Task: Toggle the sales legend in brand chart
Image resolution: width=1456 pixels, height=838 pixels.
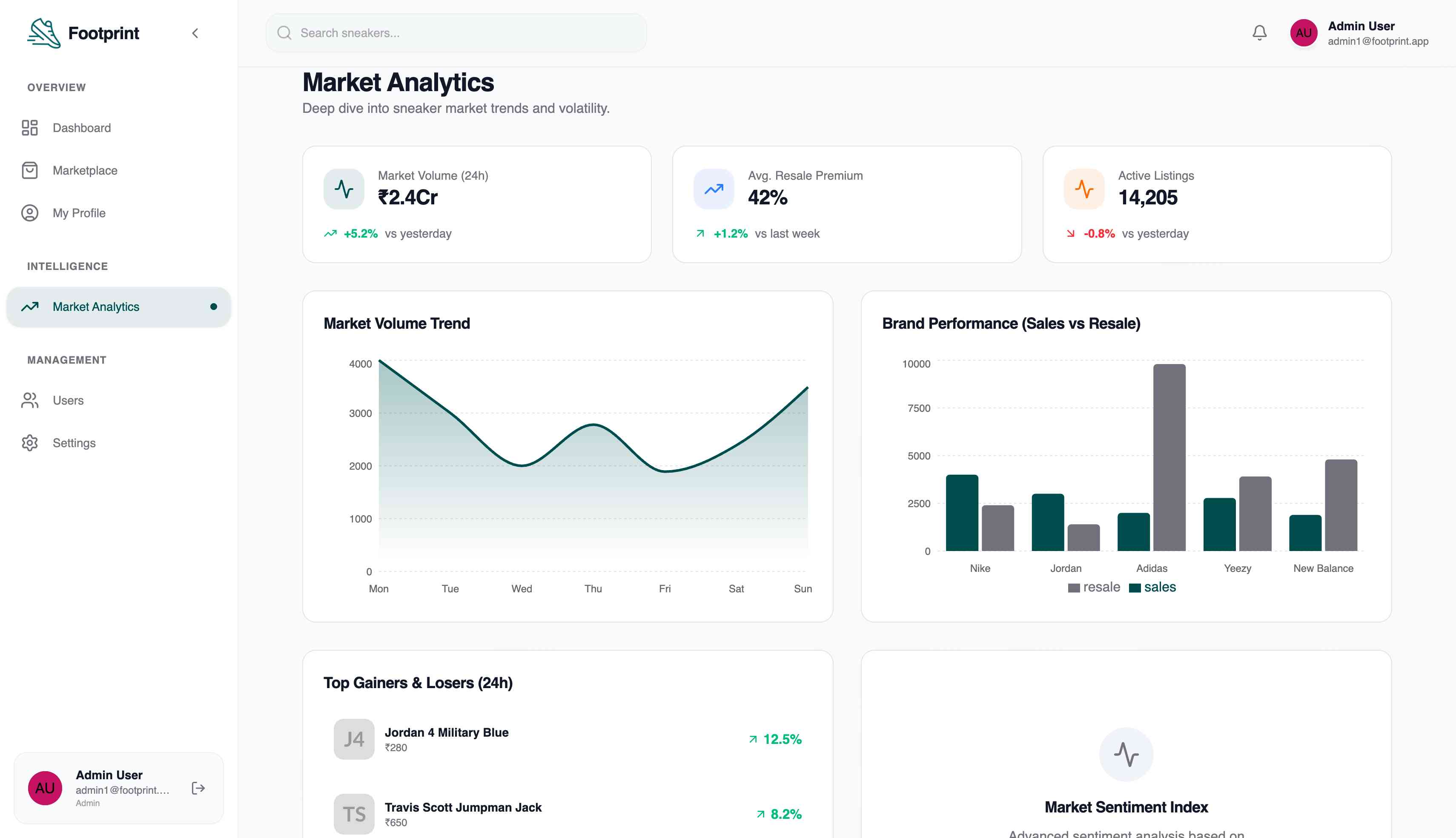Action: 1152,587
